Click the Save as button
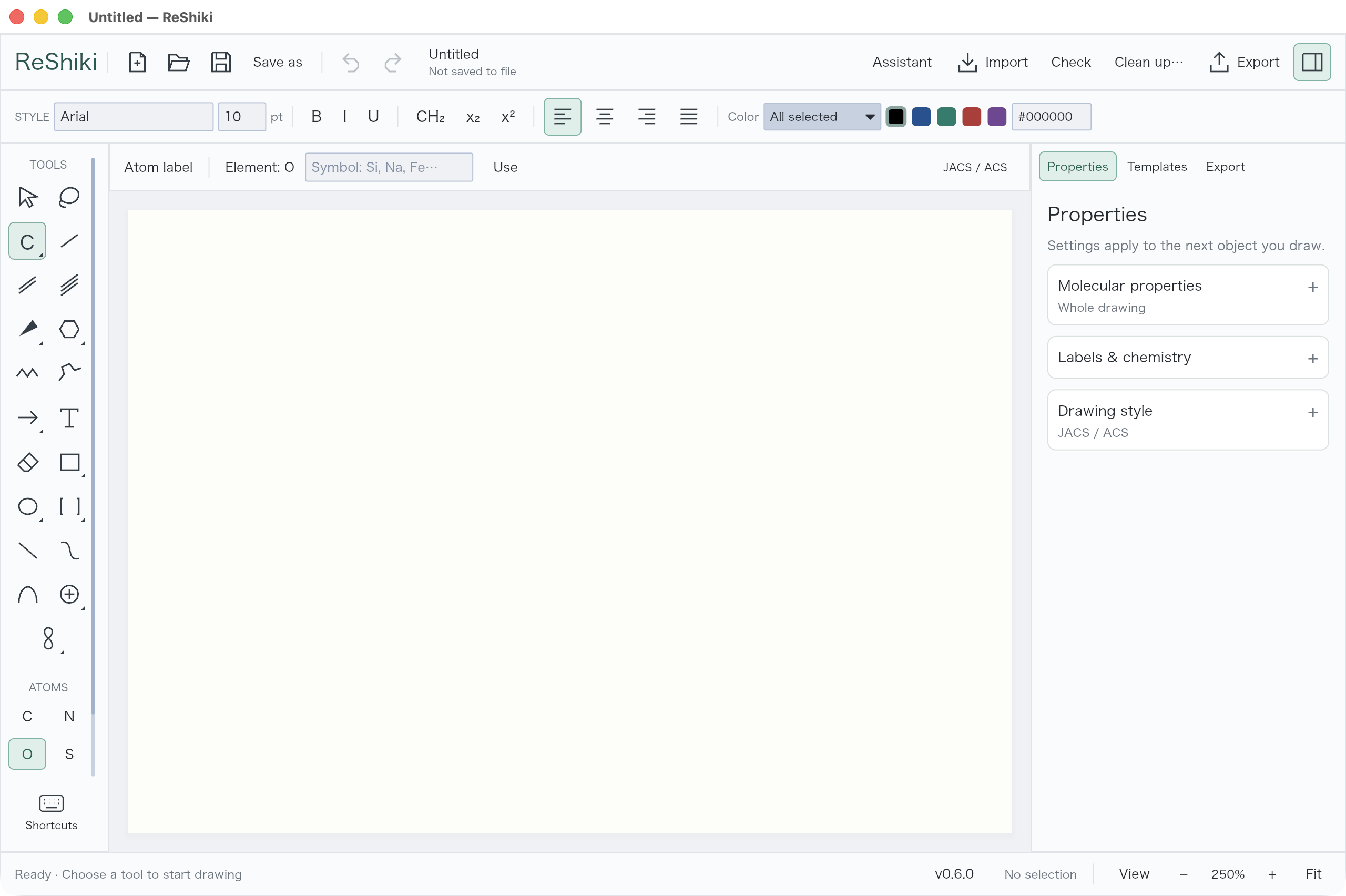The height and width of the screenshot is (896, 1346). point(277,62)
